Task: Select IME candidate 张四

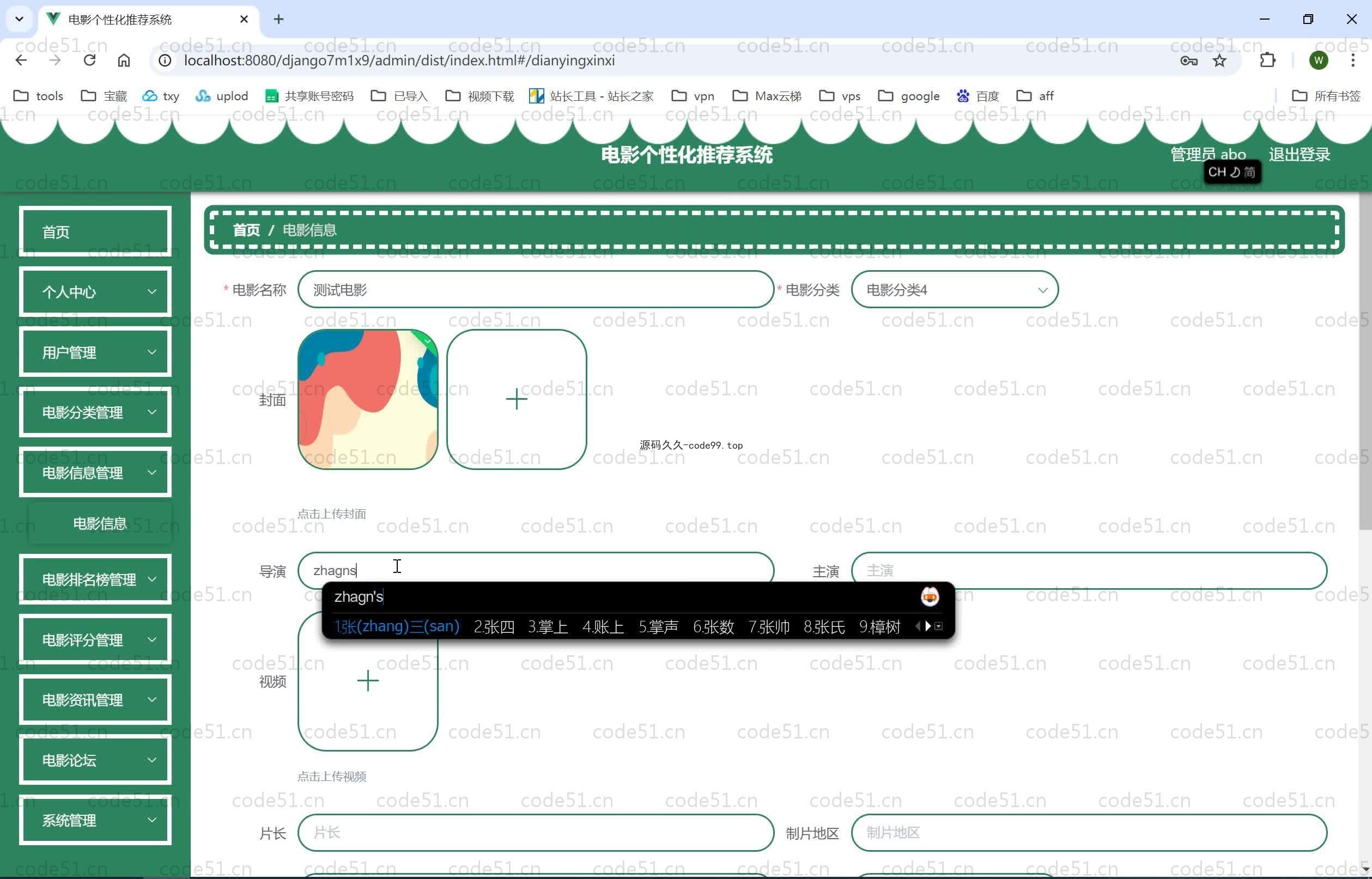Action: click(494, 627)
